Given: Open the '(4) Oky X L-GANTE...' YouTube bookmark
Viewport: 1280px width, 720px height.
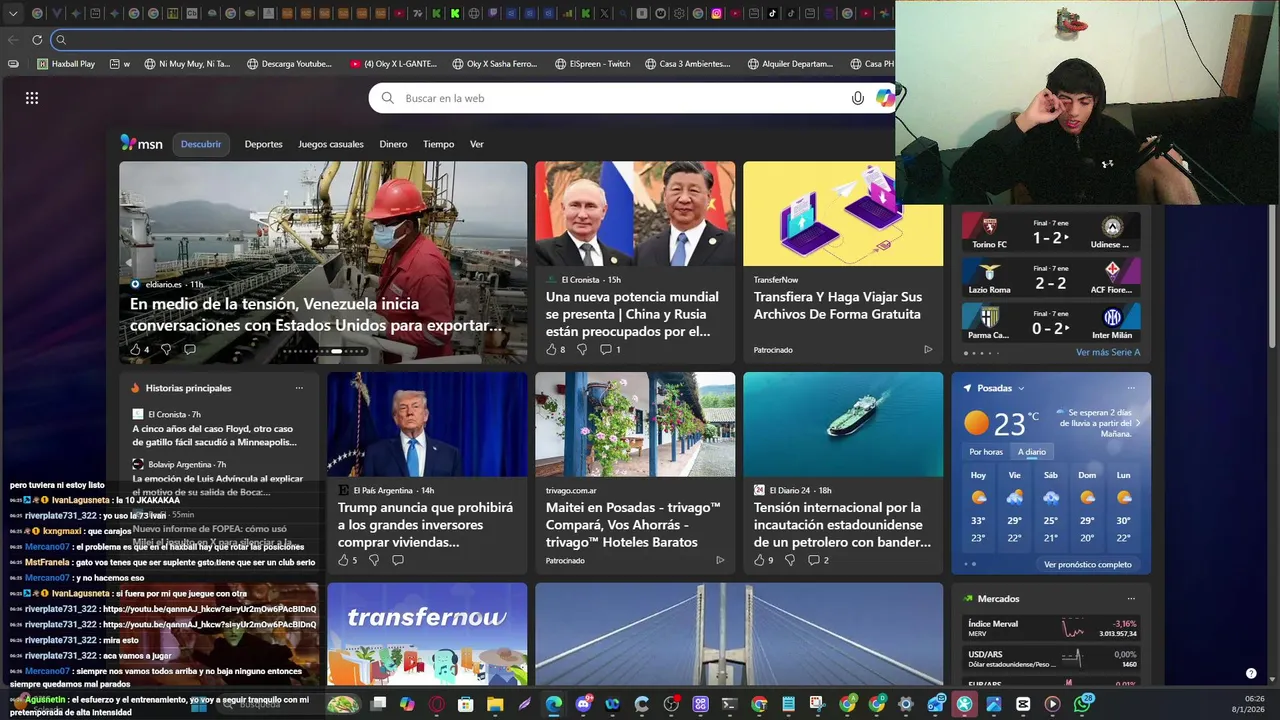Looking at the screenshot, I should pos(393,64).
